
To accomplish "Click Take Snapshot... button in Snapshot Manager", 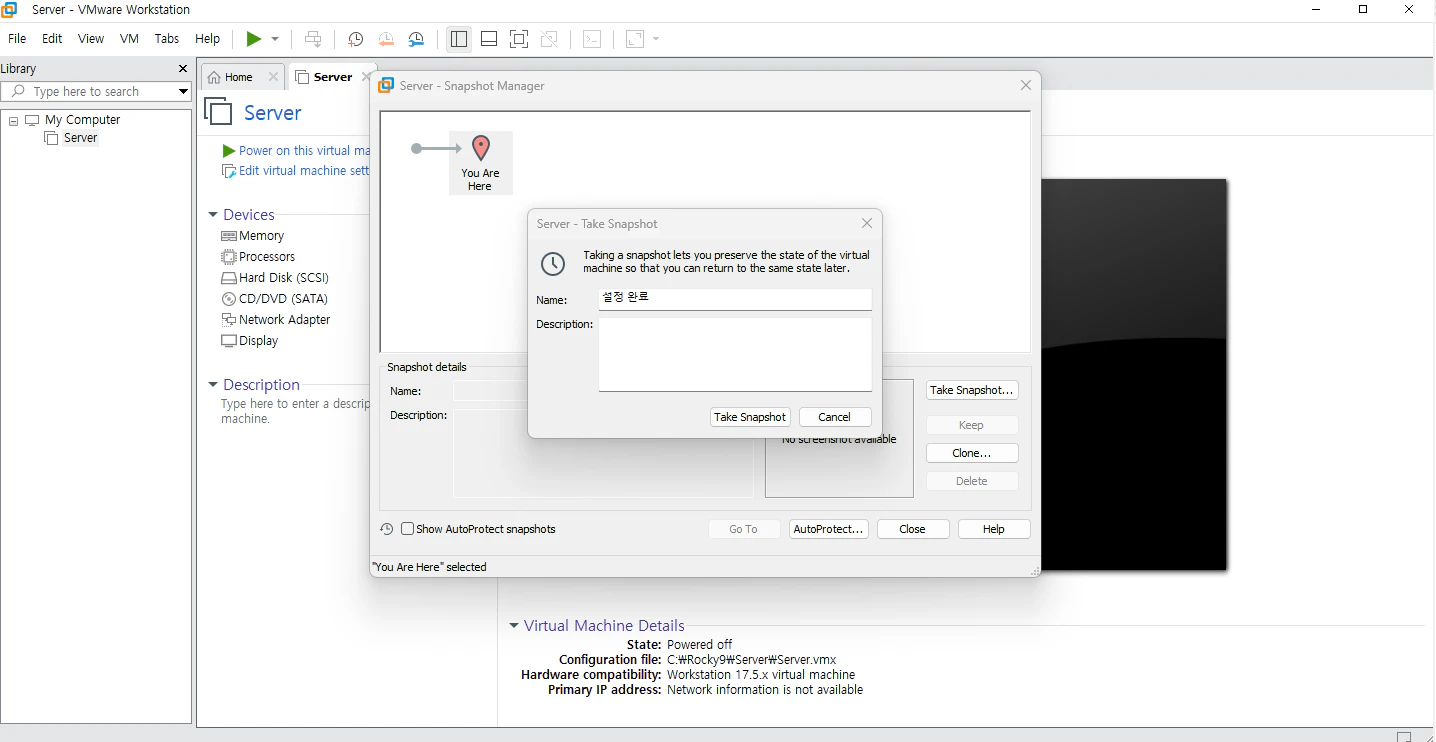I will [972, 390].
